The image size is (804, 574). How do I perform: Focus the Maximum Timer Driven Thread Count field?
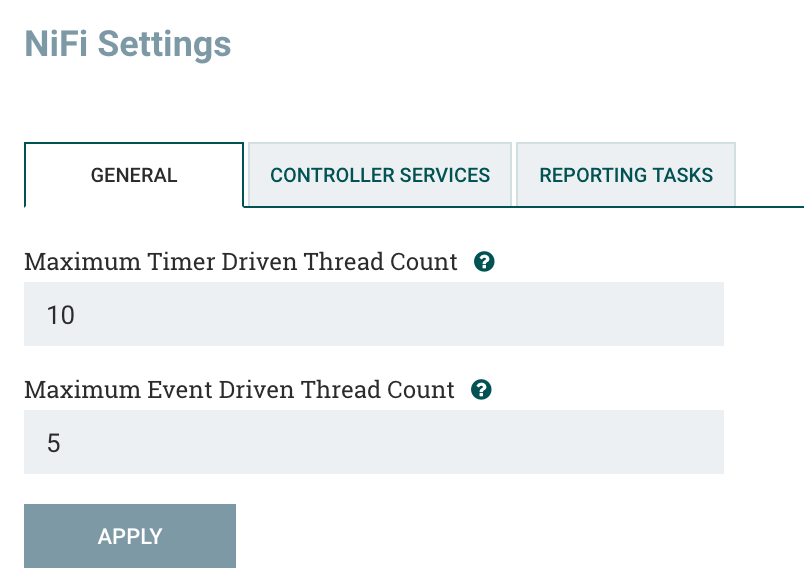(x=373, y=314)
